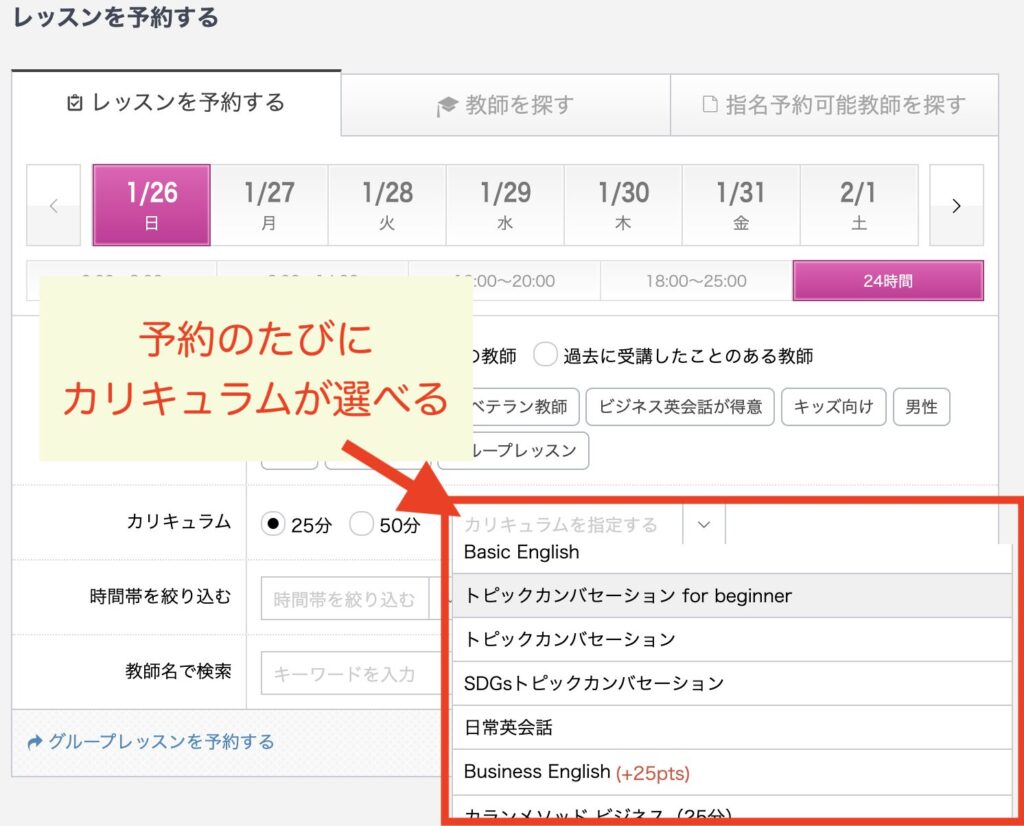1024x826 pixels.
Task: Click the 教師名で検索 keyword input field
Action: [350, 674]
